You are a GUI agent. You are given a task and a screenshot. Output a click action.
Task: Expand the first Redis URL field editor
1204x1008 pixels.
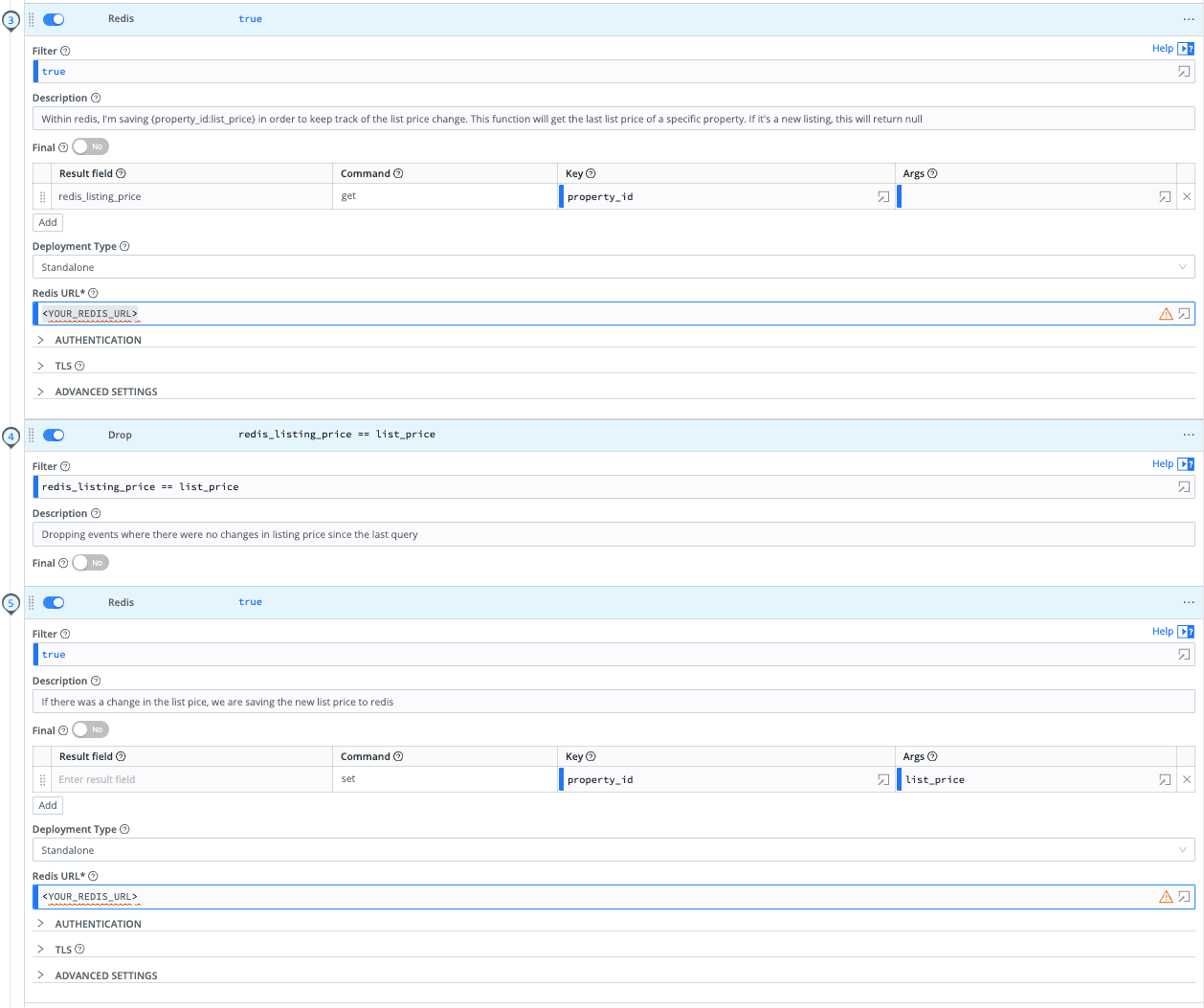1184,314
